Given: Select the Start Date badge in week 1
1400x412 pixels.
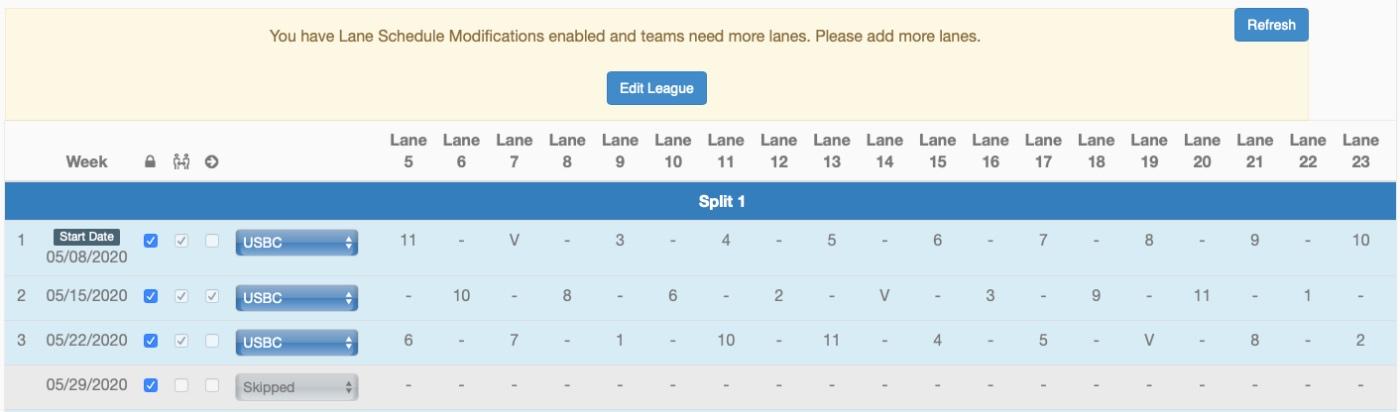Looking at the screenshot, I should [87, 237].
